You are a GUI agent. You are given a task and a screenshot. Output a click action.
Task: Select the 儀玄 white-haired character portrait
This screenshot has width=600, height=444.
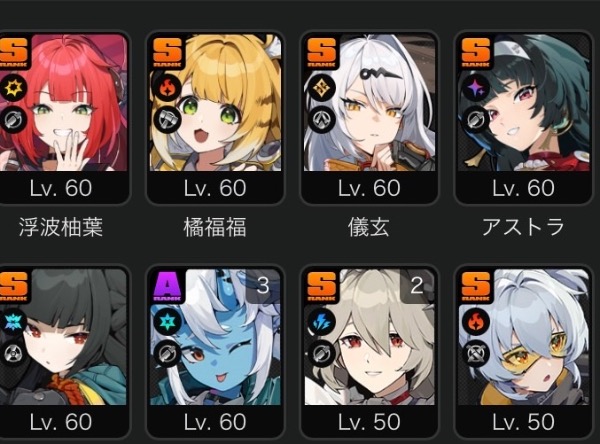tap(369, 103)
